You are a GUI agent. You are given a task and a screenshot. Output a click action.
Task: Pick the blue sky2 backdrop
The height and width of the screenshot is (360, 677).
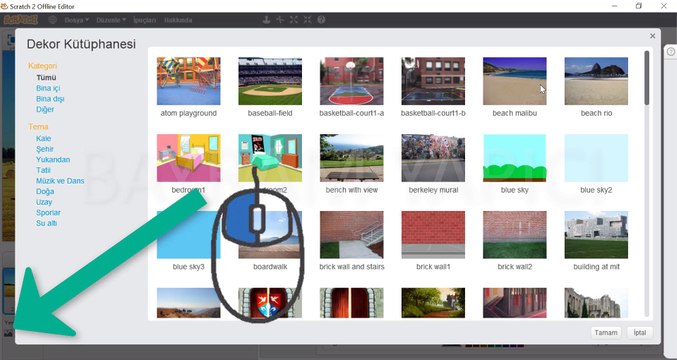[596, 158]
